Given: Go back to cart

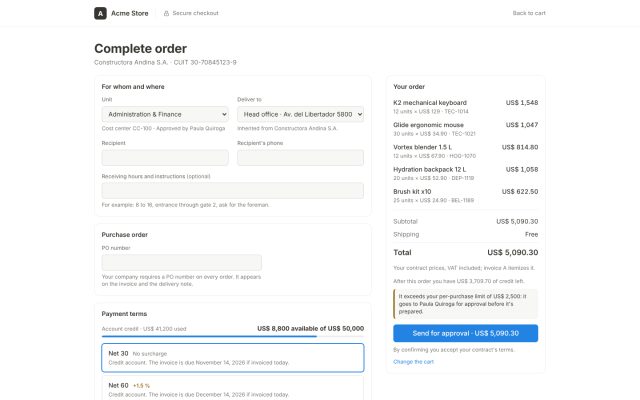Looking at the screenshot, I should [529, 13].
